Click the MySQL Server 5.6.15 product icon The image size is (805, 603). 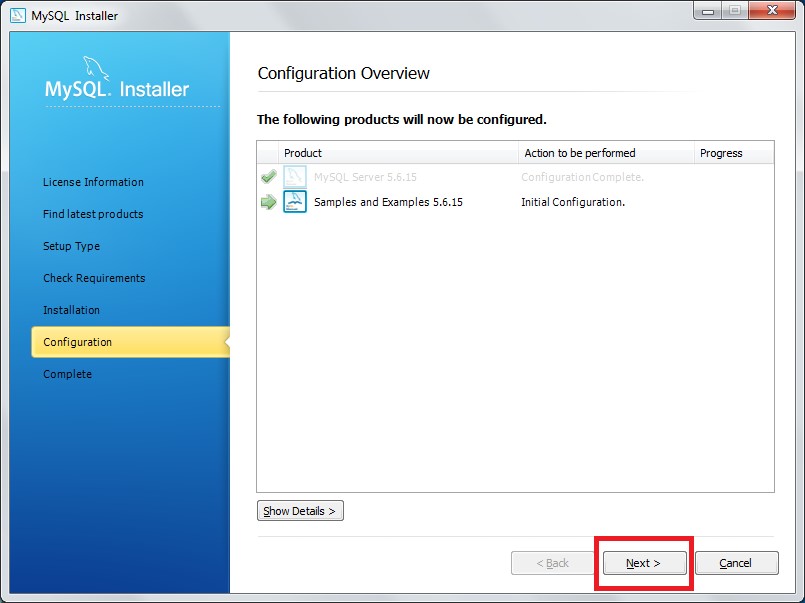295,177
